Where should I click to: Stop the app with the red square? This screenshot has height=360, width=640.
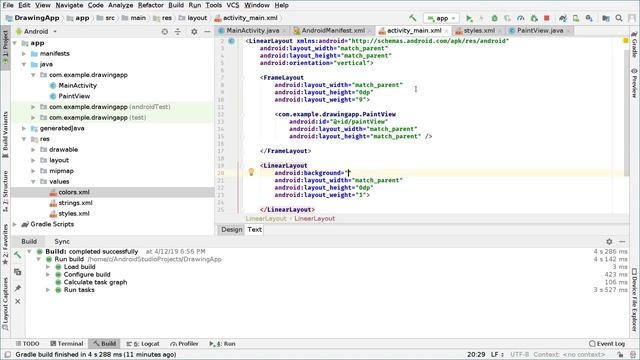coord(547,18)
